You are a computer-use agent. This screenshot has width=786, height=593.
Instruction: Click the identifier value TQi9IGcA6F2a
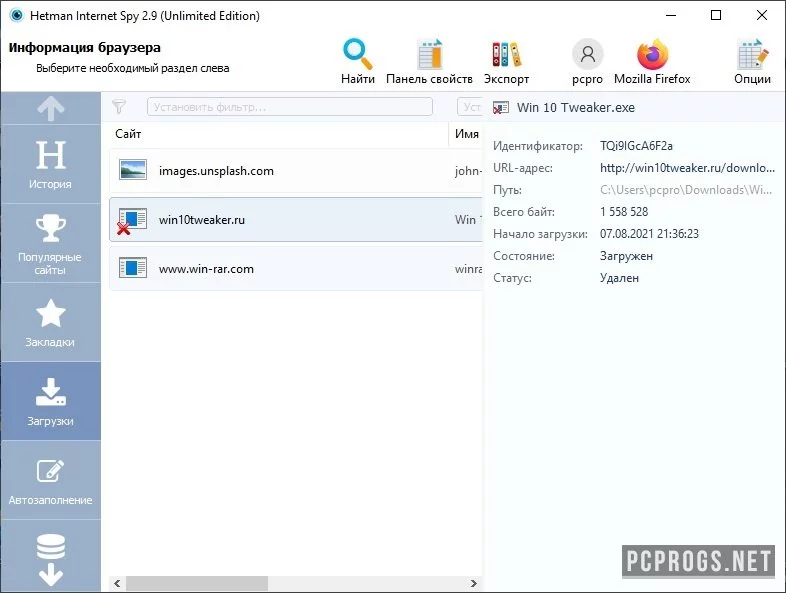[x=636, y=146]
